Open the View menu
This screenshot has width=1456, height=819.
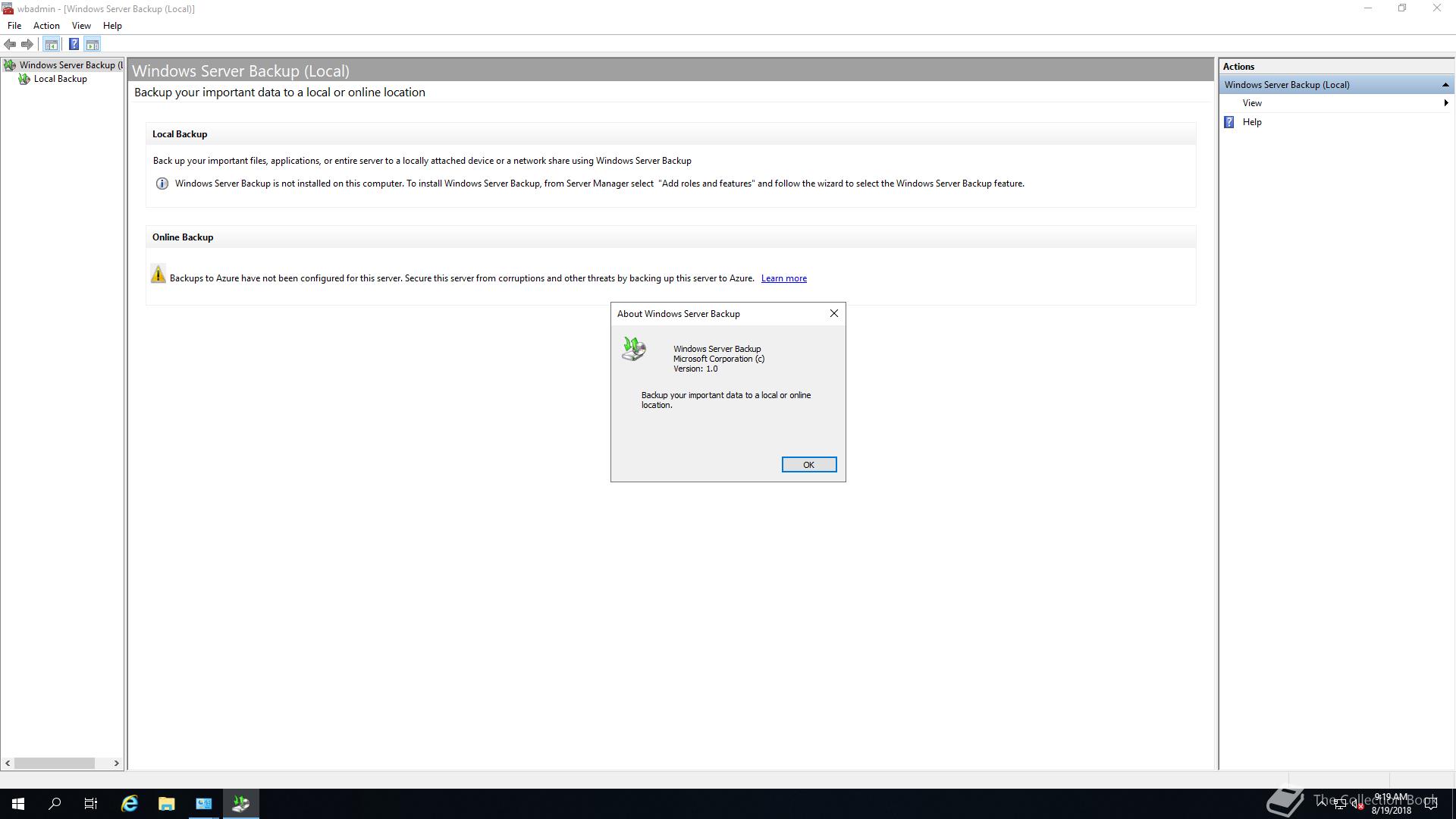[81, 26]
